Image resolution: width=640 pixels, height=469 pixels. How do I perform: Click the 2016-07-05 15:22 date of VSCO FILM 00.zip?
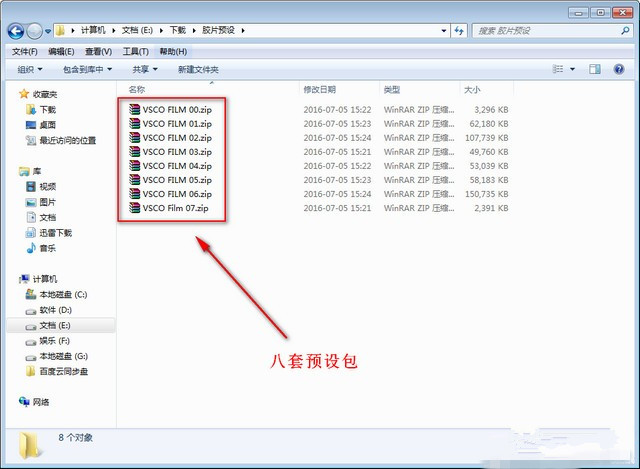click(337, 109)
